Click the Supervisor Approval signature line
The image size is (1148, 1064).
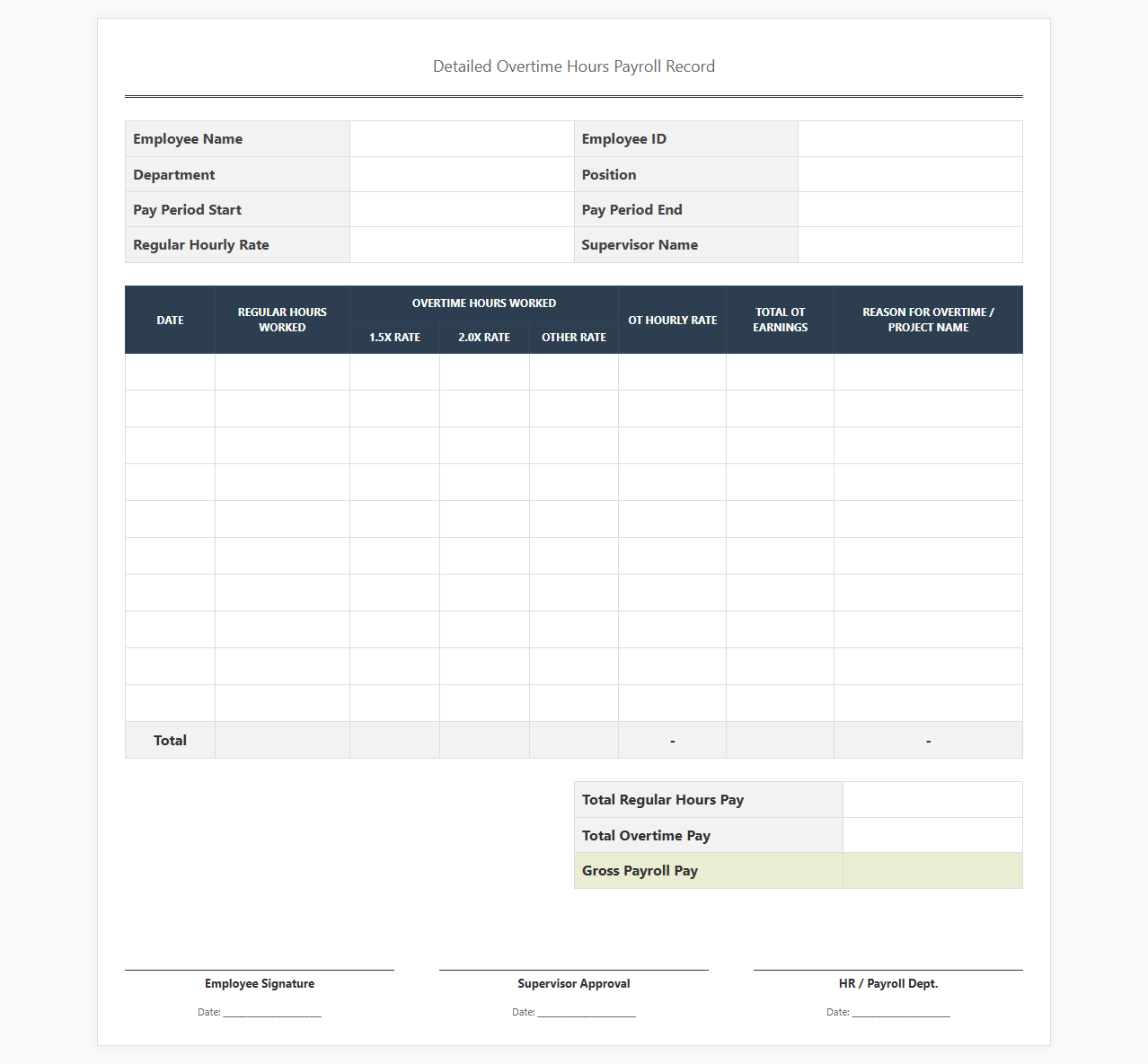coord(574,970)
